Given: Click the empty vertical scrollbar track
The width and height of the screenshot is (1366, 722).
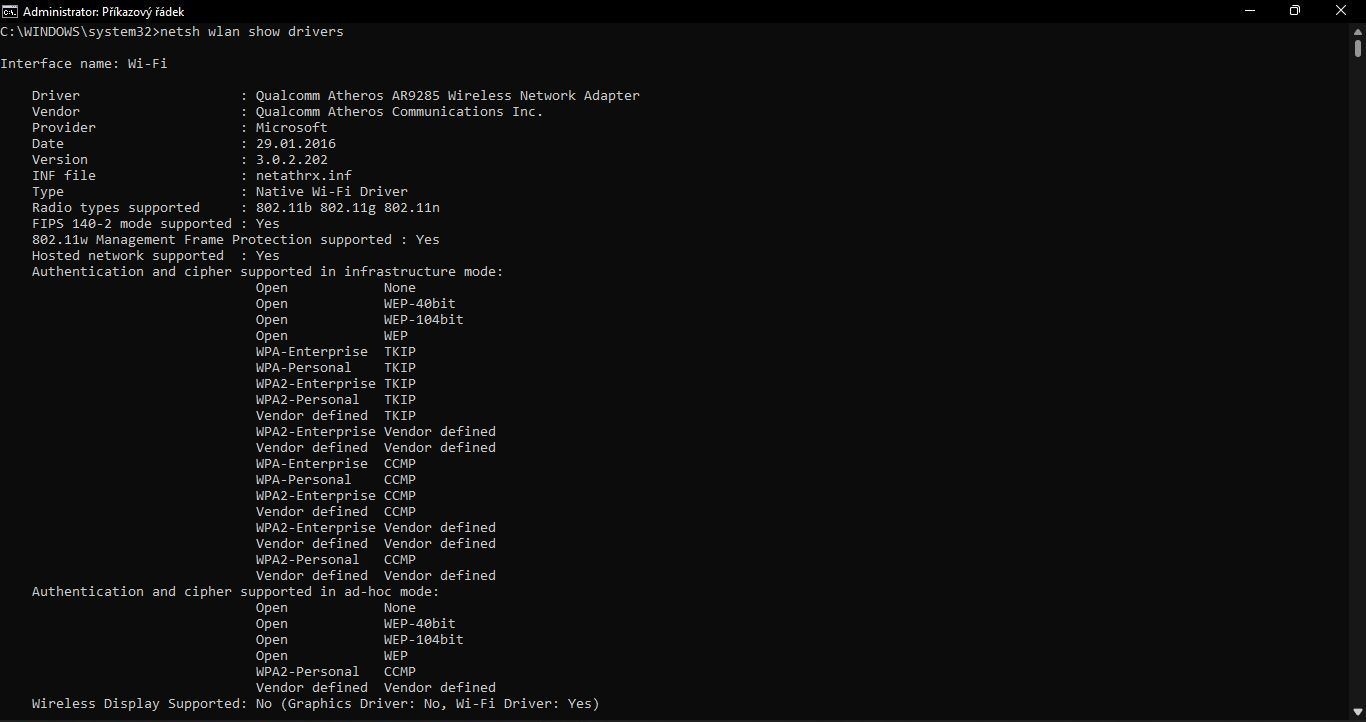Looking at the screenshot, I should (x=1358, y=400).
